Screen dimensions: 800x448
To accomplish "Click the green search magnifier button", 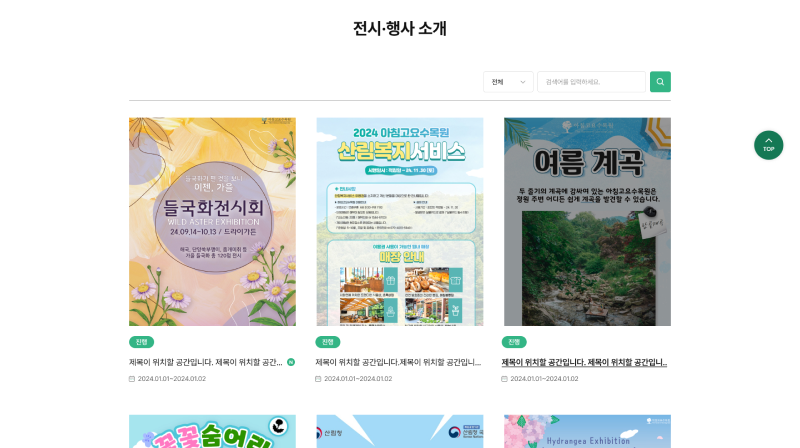I will [x=660, y=82].
